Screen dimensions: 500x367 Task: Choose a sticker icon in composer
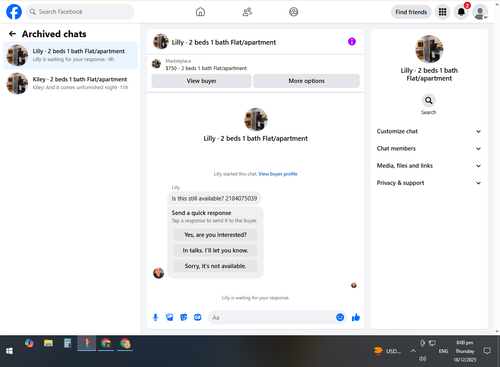coord(184,317)
